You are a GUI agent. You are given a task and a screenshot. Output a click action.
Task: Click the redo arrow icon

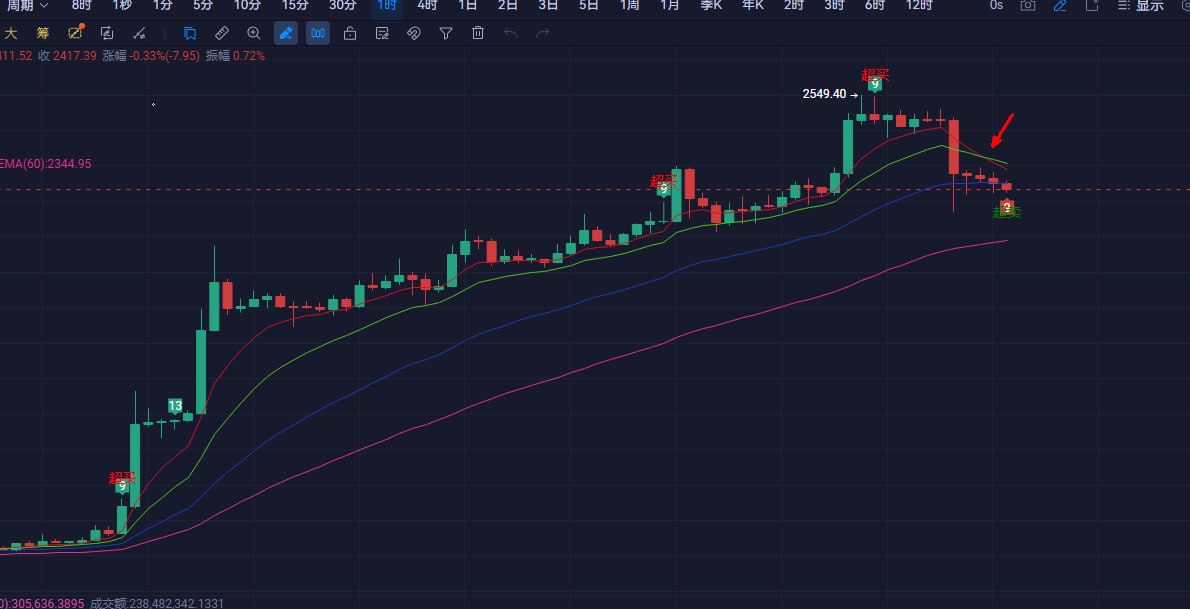(x=543, y=33)
